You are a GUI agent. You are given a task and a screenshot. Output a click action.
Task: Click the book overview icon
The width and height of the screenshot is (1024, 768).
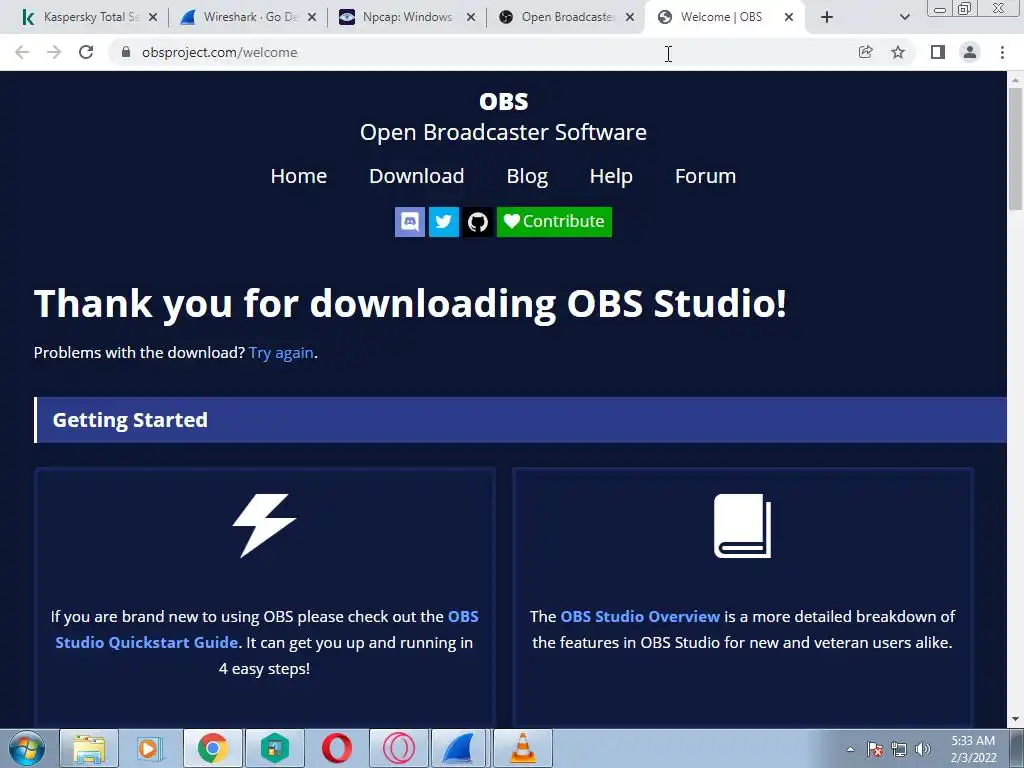coord(743,526)
